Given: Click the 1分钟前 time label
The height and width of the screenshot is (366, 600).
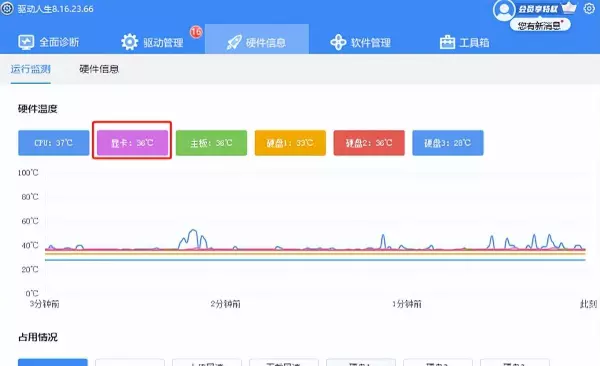Looking at the screenshot, I should coord(406,304).
